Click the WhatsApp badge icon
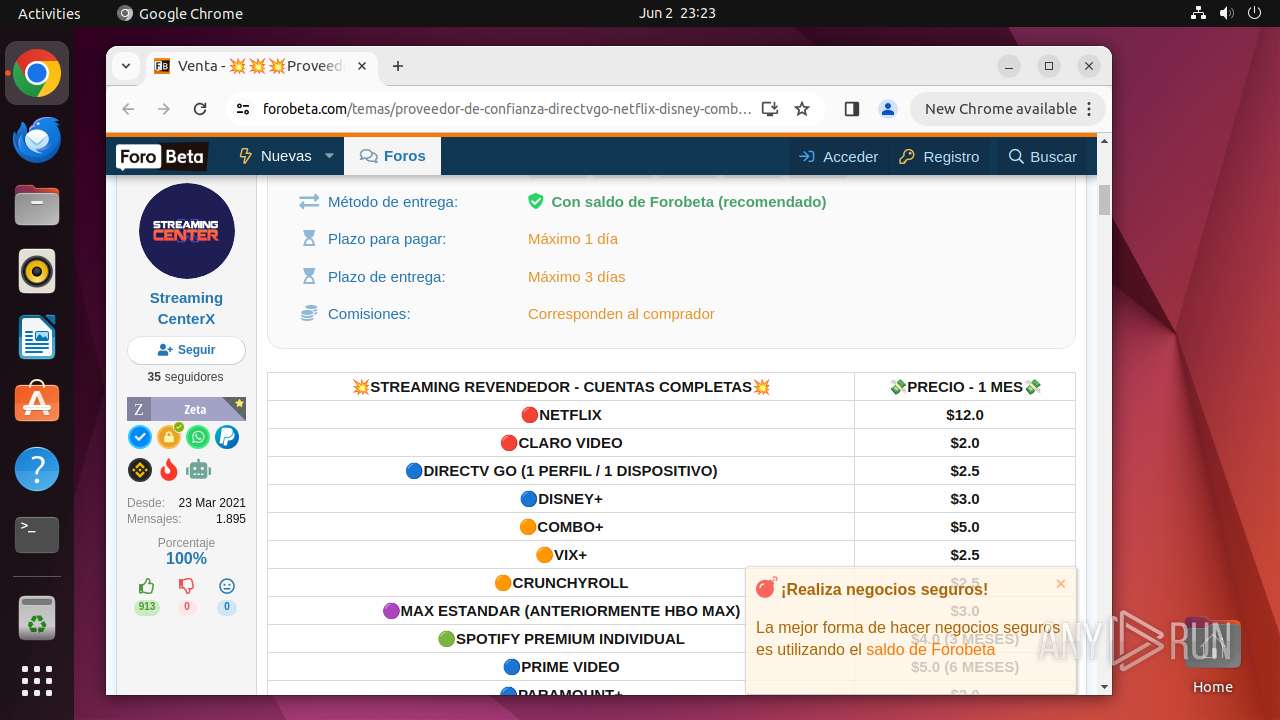Screen dimensions: 1280x720 198,437
